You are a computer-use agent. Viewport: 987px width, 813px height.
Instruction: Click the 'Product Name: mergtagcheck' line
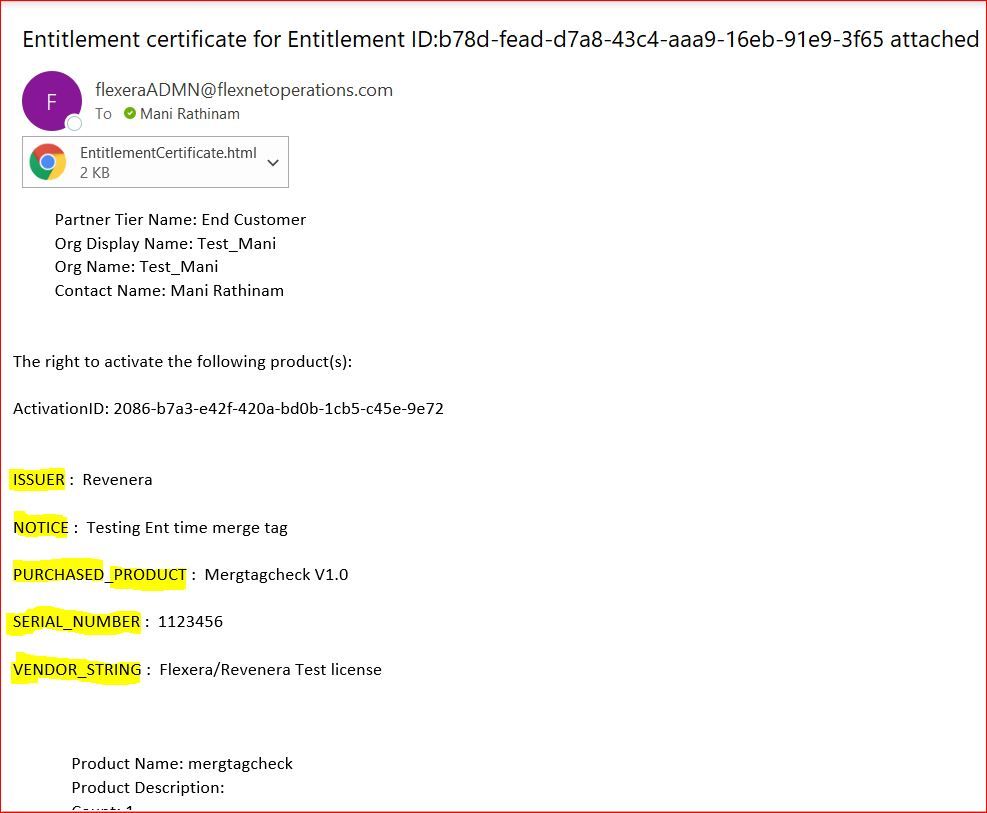[x=182, y=764]
